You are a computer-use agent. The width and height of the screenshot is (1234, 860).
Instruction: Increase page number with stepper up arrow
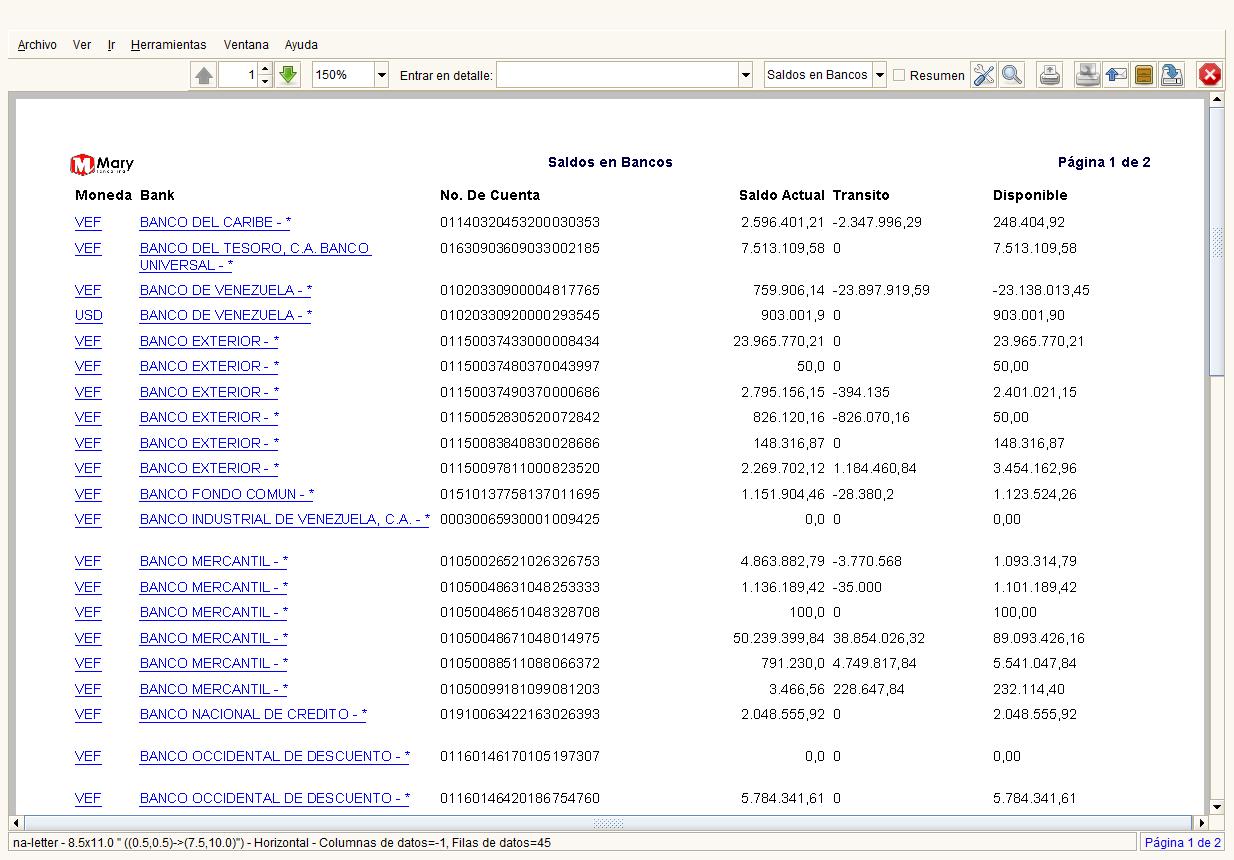(x=265, y=69)
